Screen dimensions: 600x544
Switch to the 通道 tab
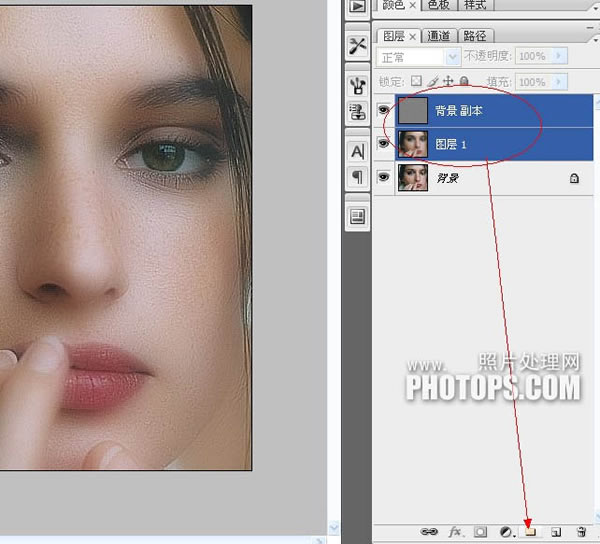point(439,36)
